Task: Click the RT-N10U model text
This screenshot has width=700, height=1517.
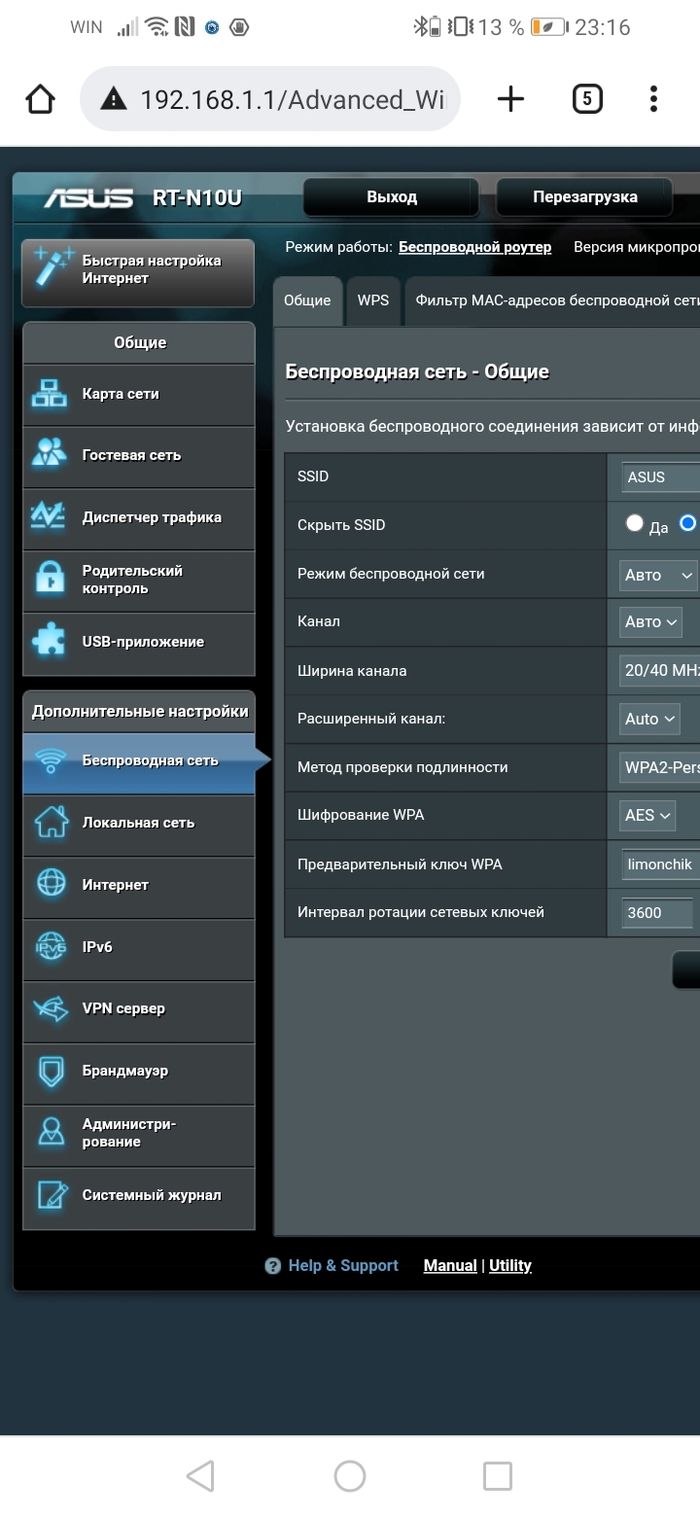Action: (x=197, y=198)
